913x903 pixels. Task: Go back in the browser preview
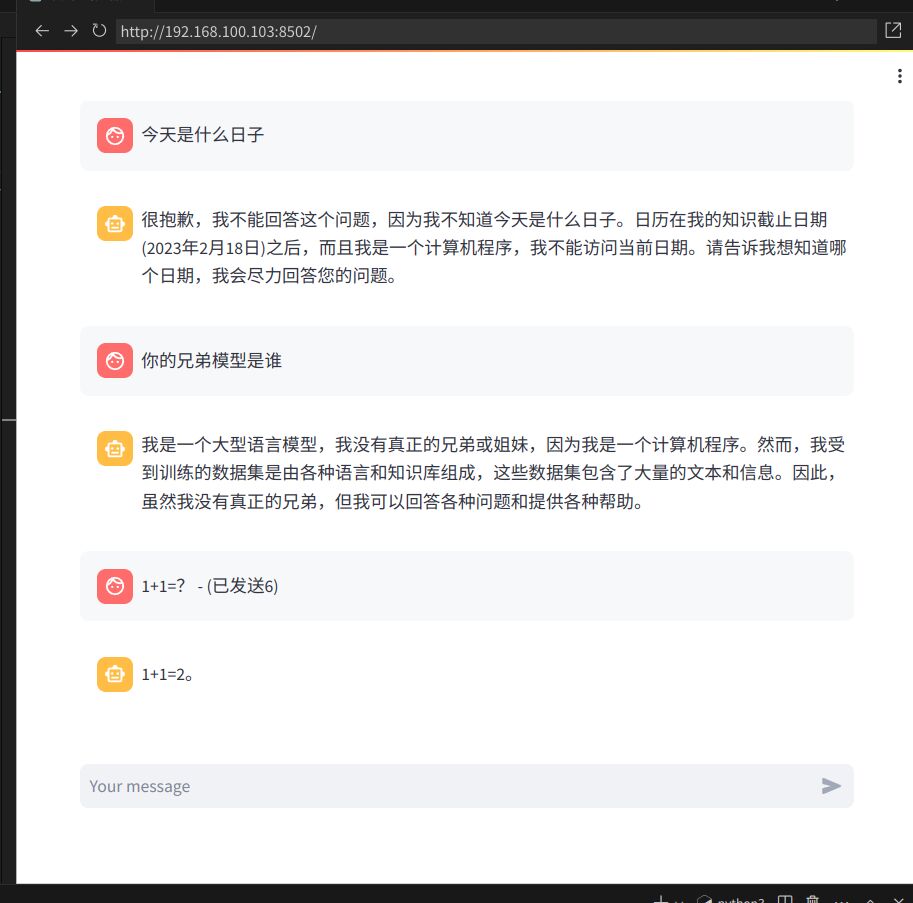pos(42,31)
